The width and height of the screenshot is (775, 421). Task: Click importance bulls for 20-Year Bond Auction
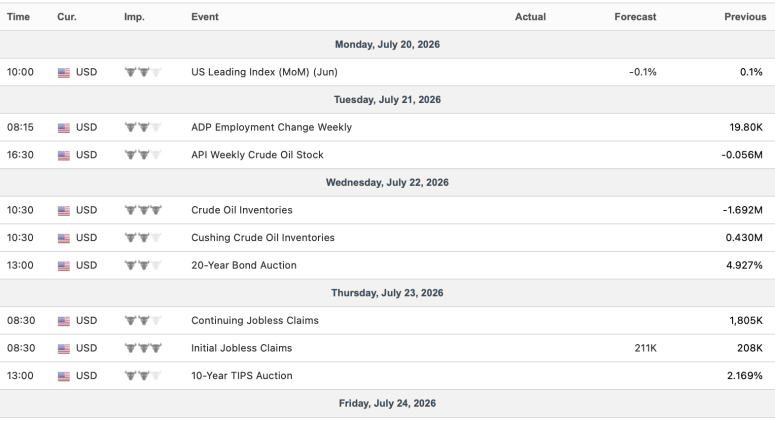pyautogui.click(x=143, y=265)
